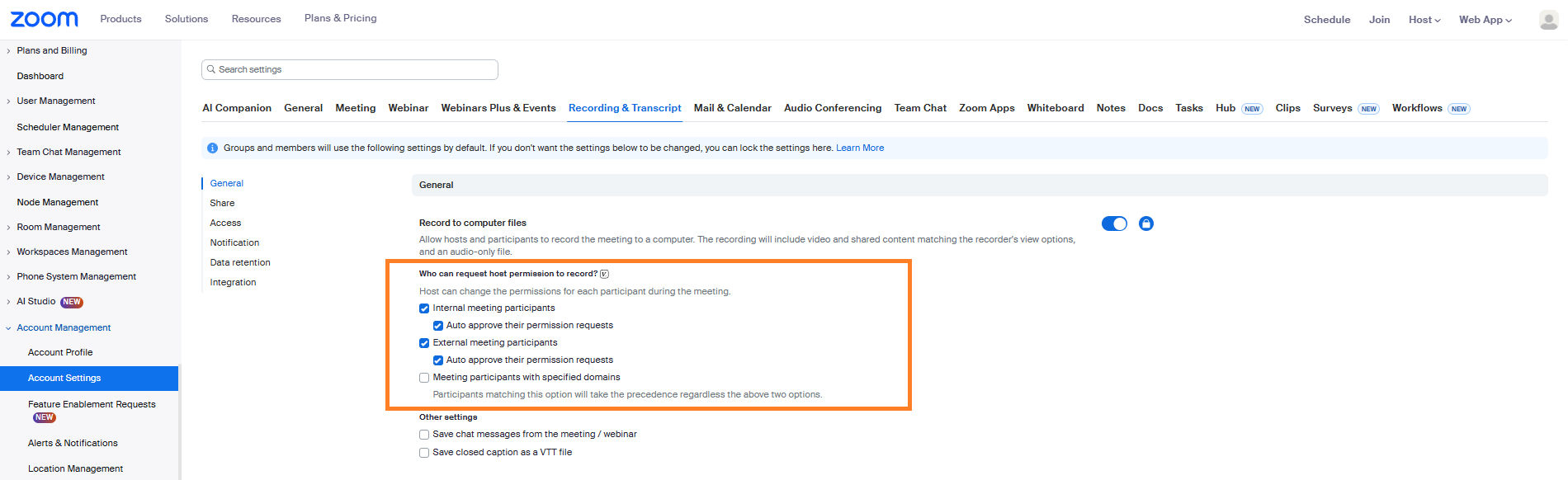The width and height of the screenshot is (1568, 480).
Task: Open the Surveys tab
Action: point(1333,108)
